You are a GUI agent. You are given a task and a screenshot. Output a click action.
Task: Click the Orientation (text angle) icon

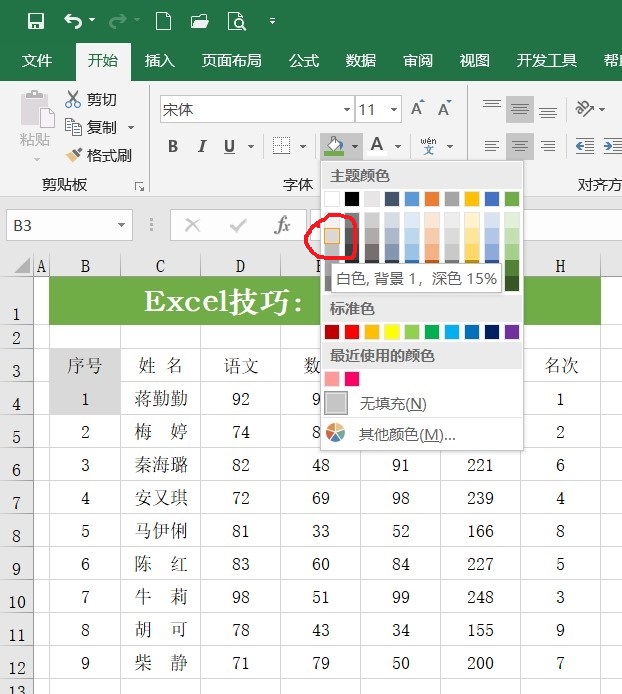point(584,109)
